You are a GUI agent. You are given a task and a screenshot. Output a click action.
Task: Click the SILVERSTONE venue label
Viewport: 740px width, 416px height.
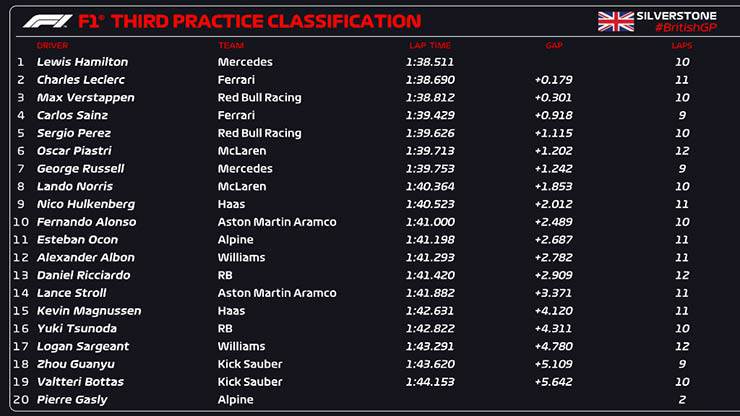[x=675, y=15]
